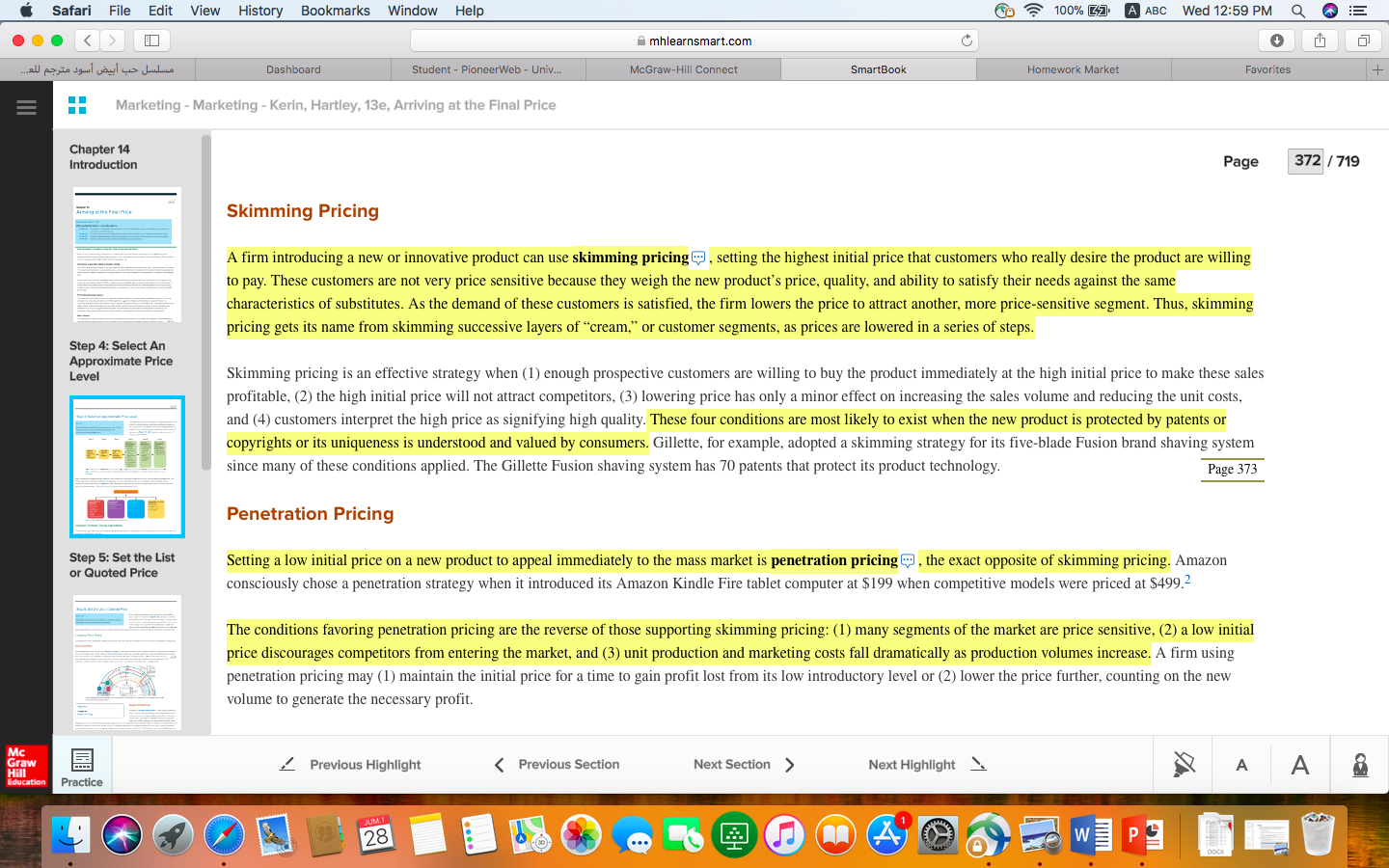Increase text size with large A
The image size is (1389, 868).
1300,765
